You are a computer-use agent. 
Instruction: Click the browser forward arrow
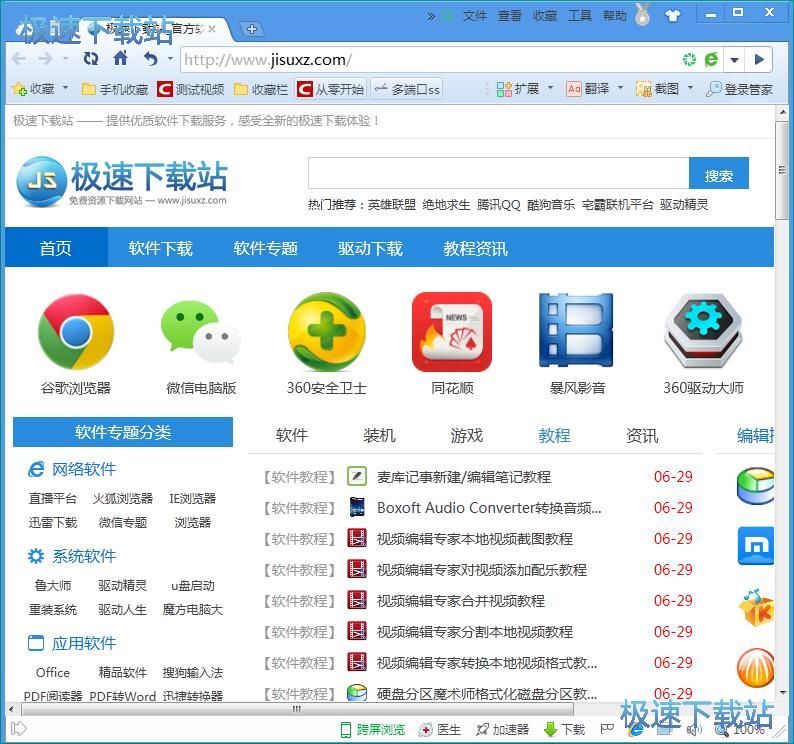pyautogui.click(x=46, y=59)
